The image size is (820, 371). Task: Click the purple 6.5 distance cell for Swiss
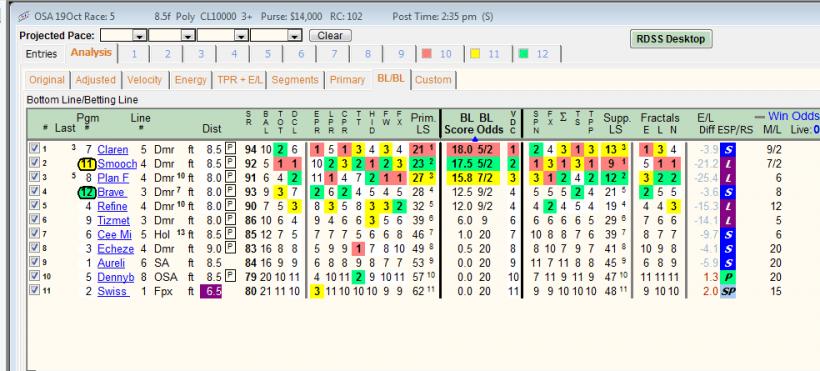tap(211, 291)
